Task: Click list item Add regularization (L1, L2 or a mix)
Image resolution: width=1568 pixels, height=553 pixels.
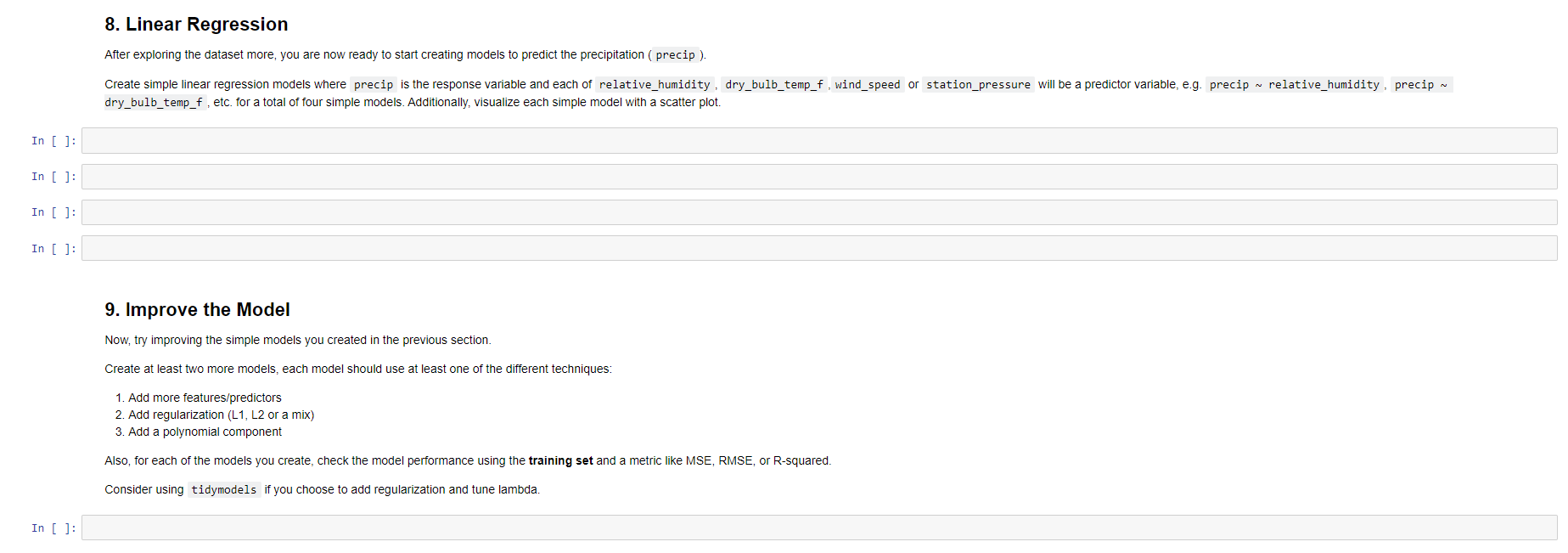Action: (x=222, y=415)
